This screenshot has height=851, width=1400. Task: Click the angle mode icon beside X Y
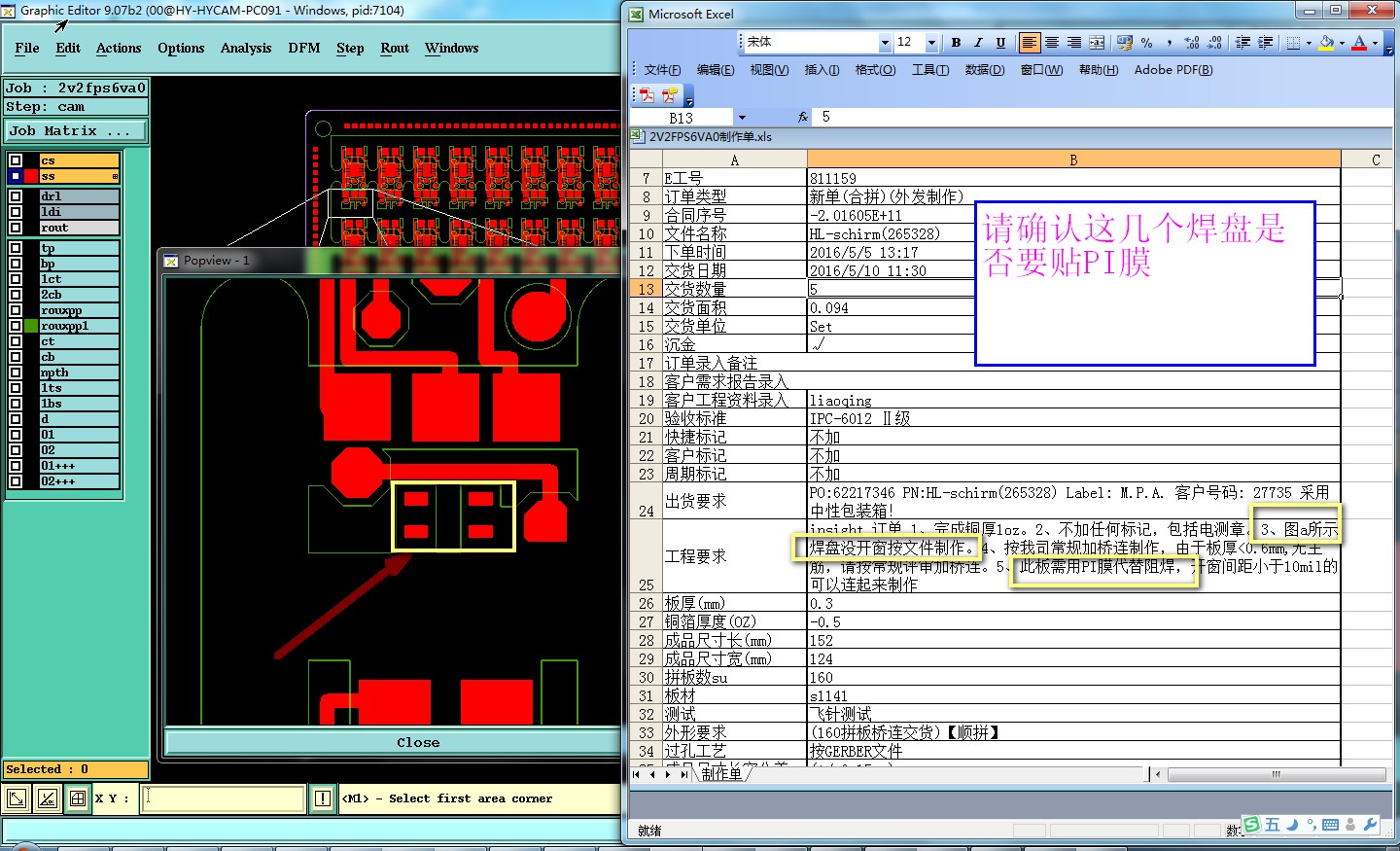click(48, 798)
